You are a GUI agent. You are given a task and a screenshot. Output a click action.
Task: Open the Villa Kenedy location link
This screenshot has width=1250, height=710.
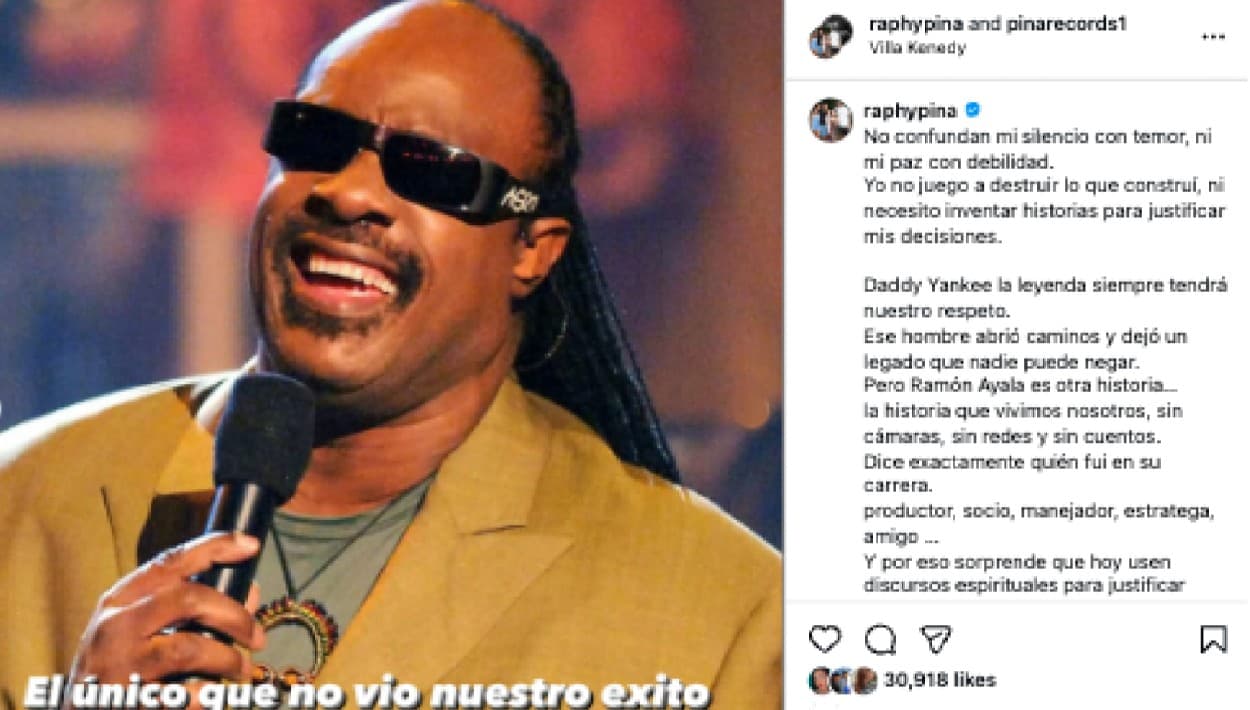pos(918,47)
